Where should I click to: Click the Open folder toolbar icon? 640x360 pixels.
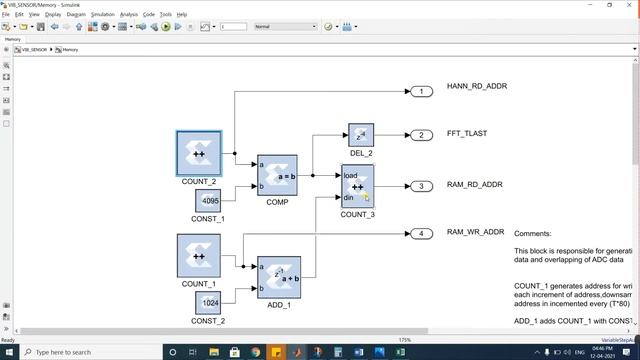click(23, 27)
